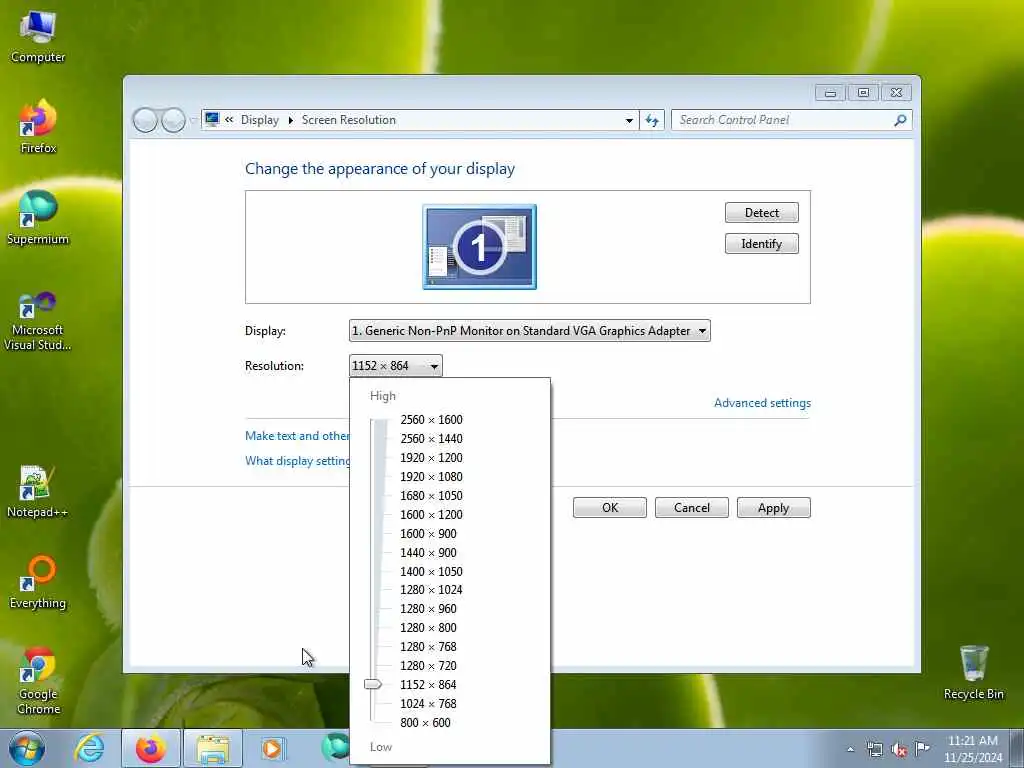Choose 1680 × 1050 resolution
The height and width of the screenshot is (768, 1024).
432,495
